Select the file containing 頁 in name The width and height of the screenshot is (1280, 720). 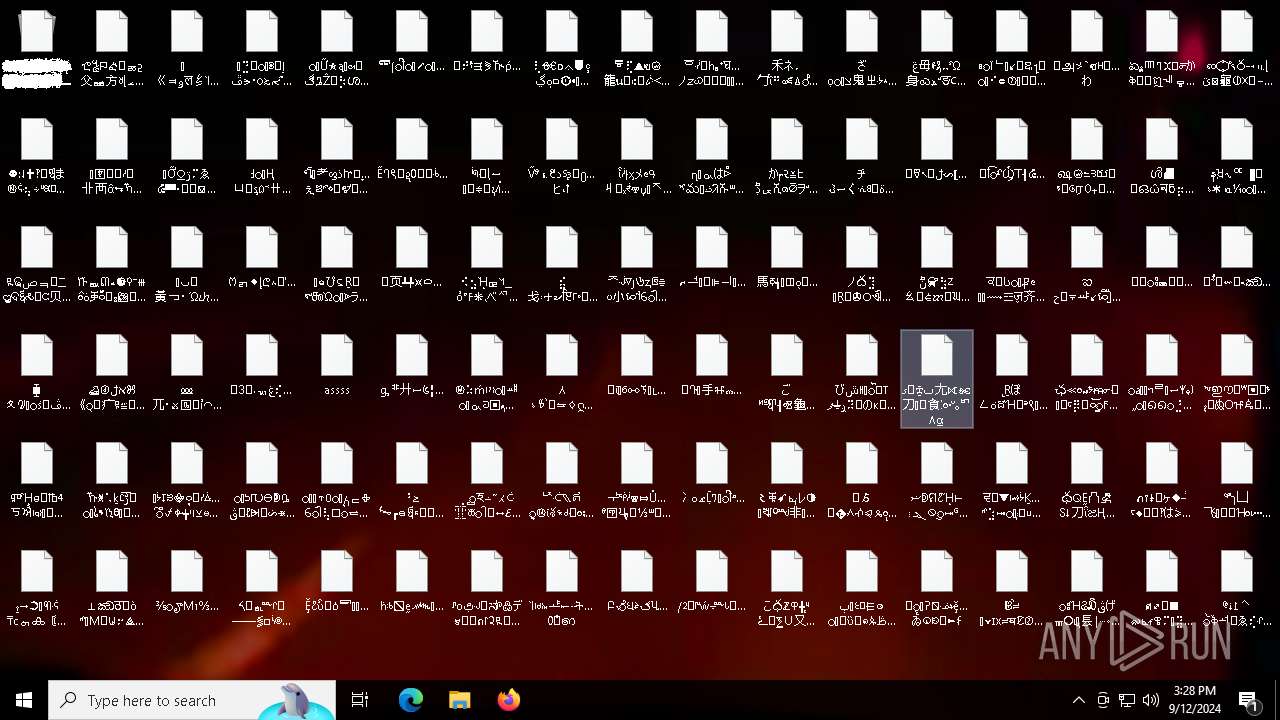[412, 258]
